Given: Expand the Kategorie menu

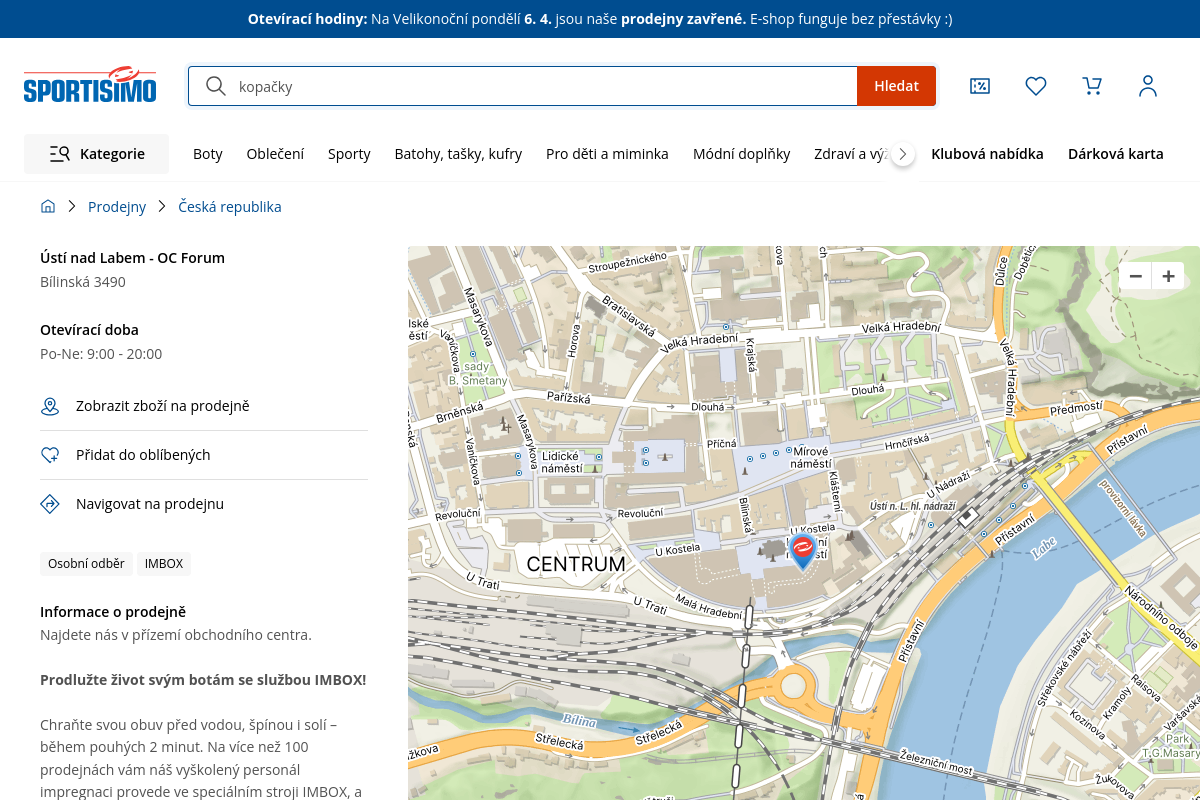Looking at the screenshot, I should [x=97, y=154].
